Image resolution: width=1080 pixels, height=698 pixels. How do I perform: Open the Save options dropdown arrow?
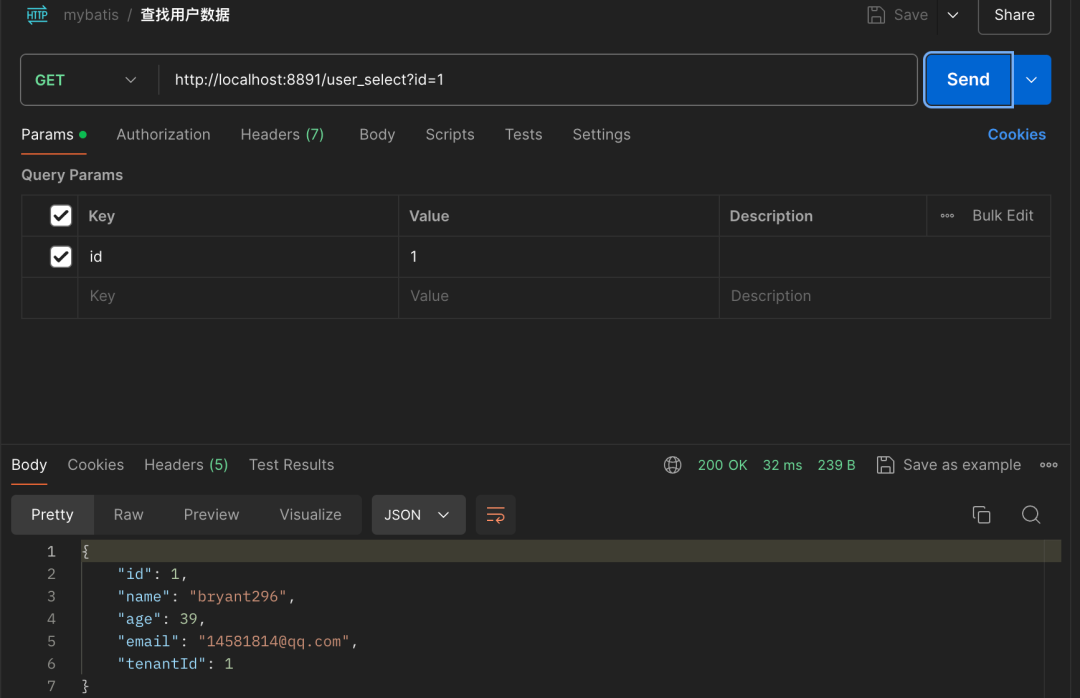click(x=953, y=15)
